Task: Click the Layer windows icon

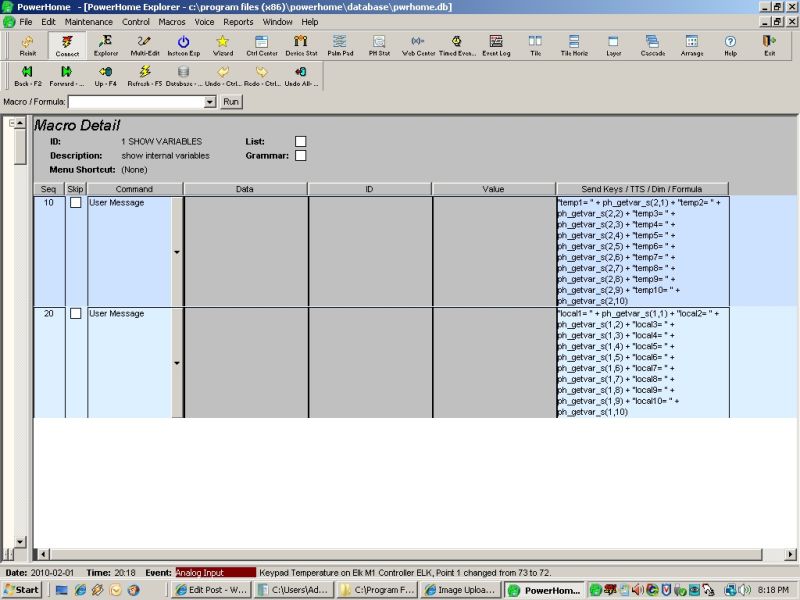Action: (x=613, y=45)
